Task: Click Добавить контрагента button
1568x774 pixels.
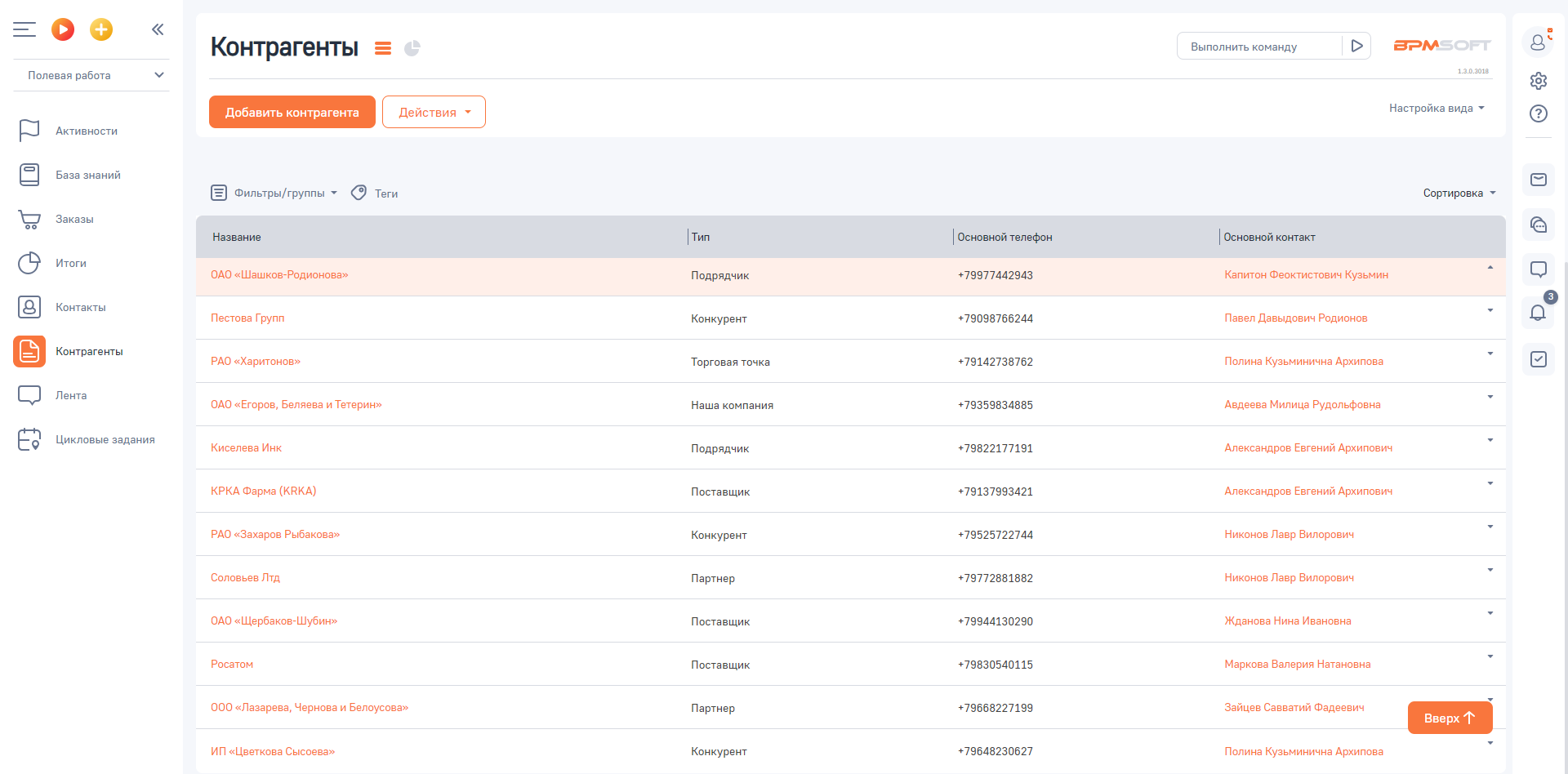Action: point(292,112)
